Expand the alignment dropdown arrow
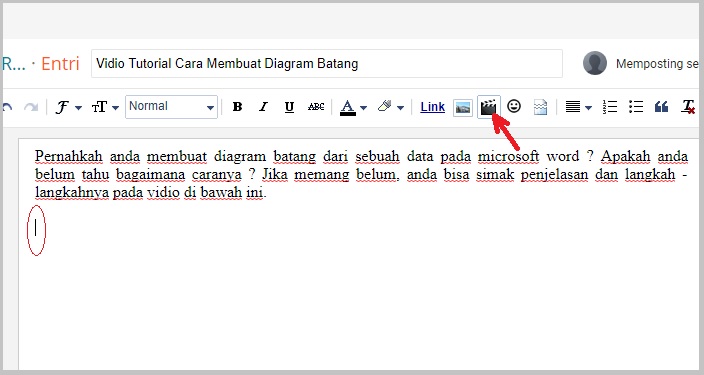Screen dimensions: 704x375 click(x=589, y=108)
